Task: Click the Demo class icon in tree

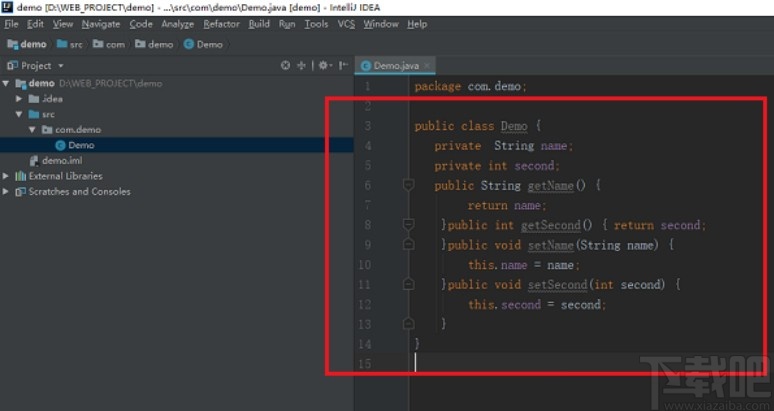Action: coord(60,145)
